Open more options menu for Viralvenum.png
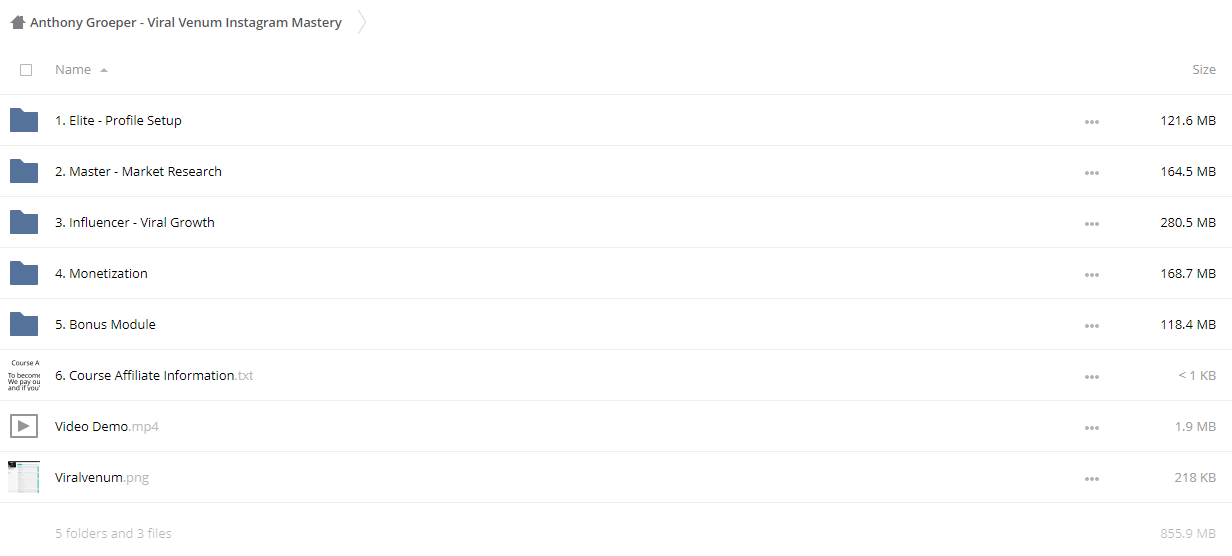 point(1091,478)
